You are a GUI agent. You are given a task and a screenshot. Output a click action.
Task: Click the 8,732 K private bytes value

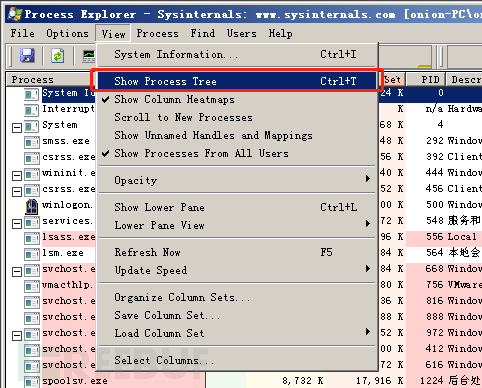303,381
